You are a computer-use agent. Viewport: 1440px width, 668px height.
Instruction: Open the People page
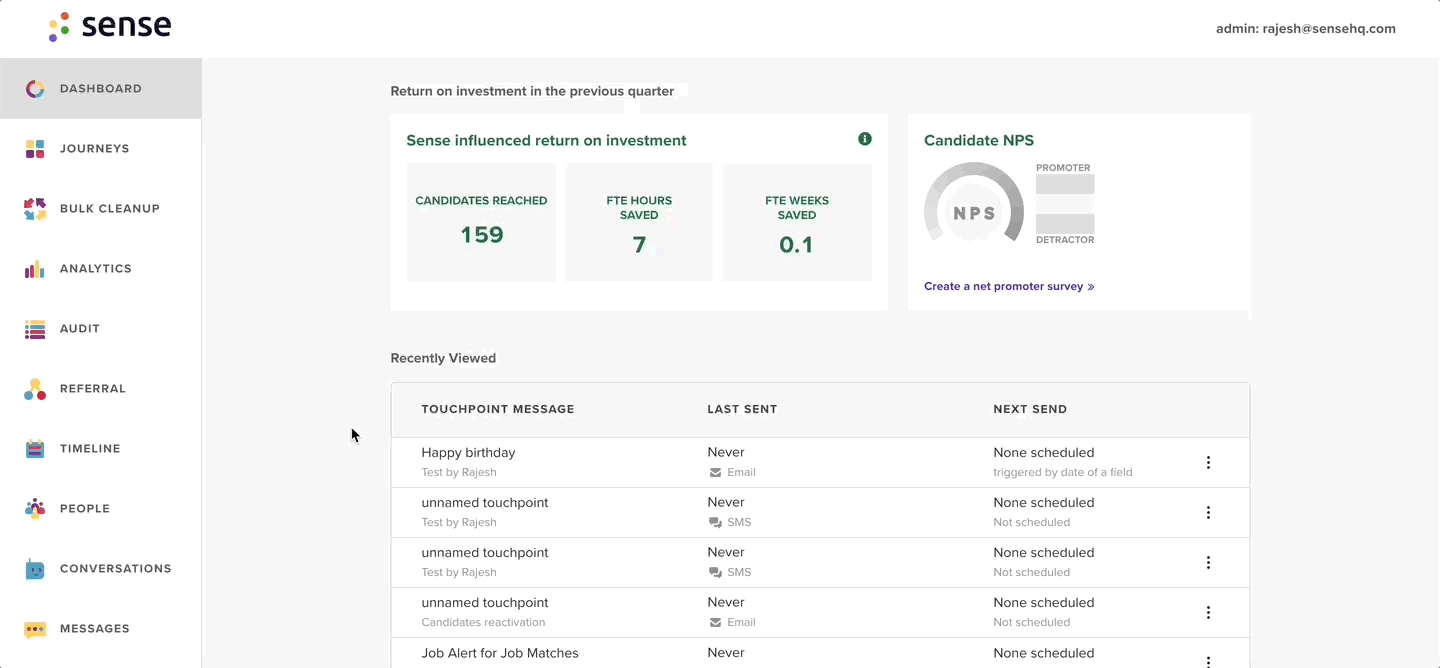coord(101,509)
